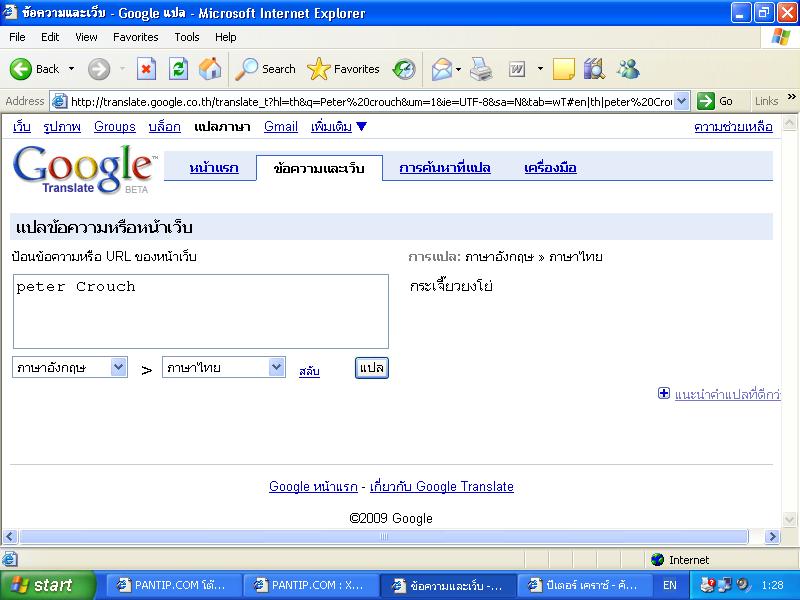Click the Internet zone globe icon

pos(657,560)
